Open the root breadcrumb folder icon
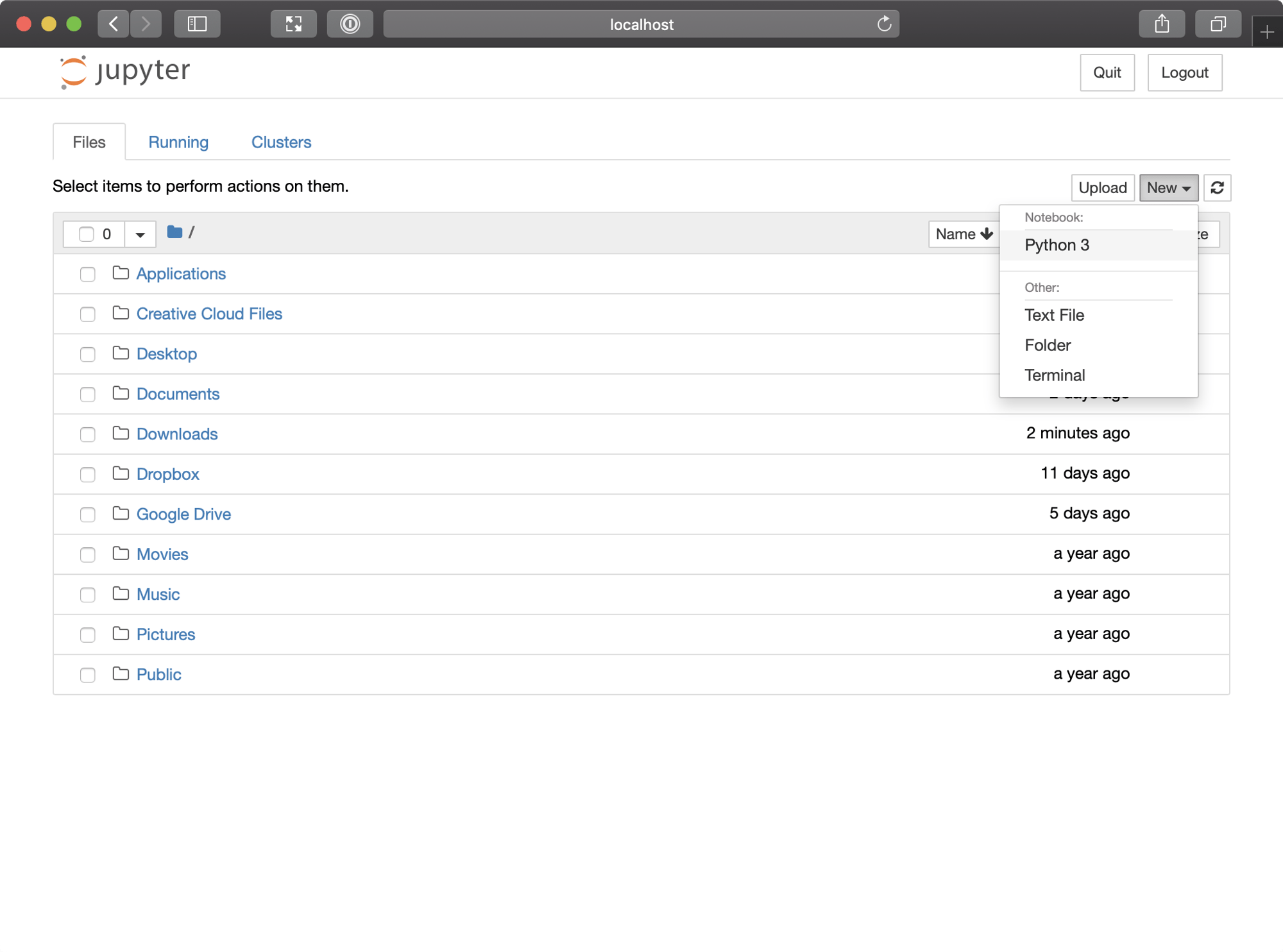The width and height of the screenshot is (1283, 952). tap(174, 232)
